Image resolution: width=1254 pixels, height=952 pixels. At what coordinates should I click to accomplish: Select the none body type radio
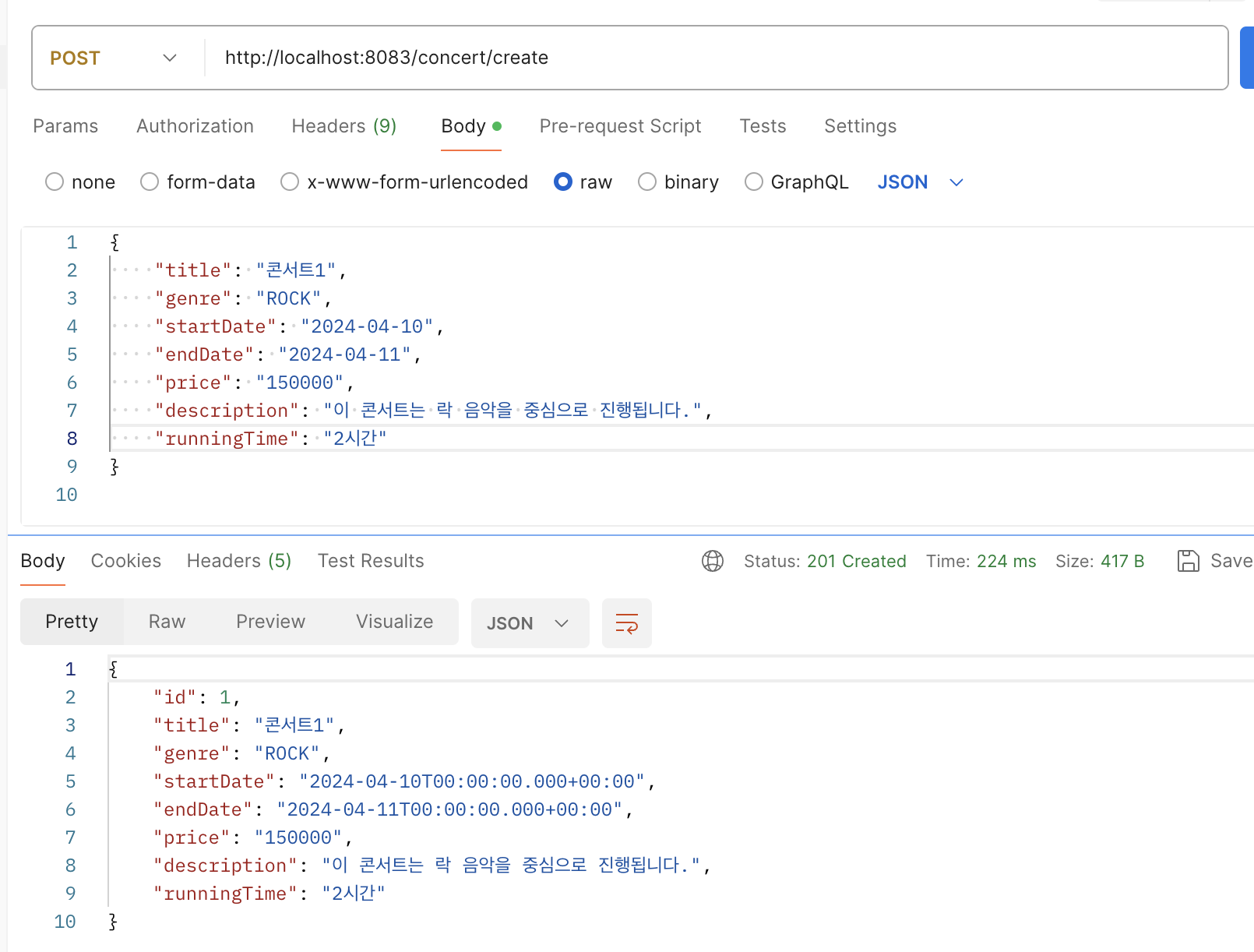pos(55,182)
